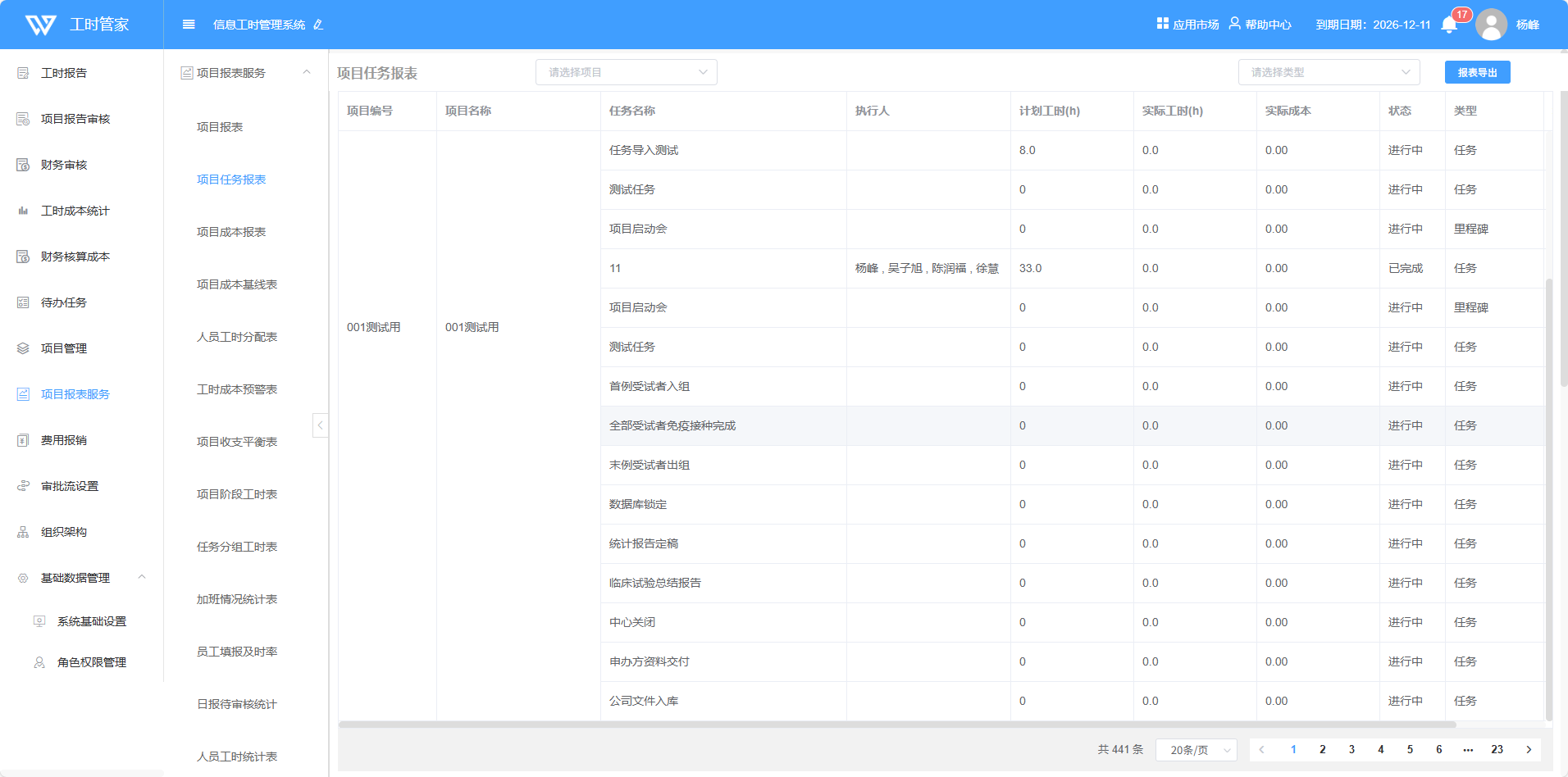Open the notification bell icon
This screenshot has width=1568, height=777.
click(1448, 25)
